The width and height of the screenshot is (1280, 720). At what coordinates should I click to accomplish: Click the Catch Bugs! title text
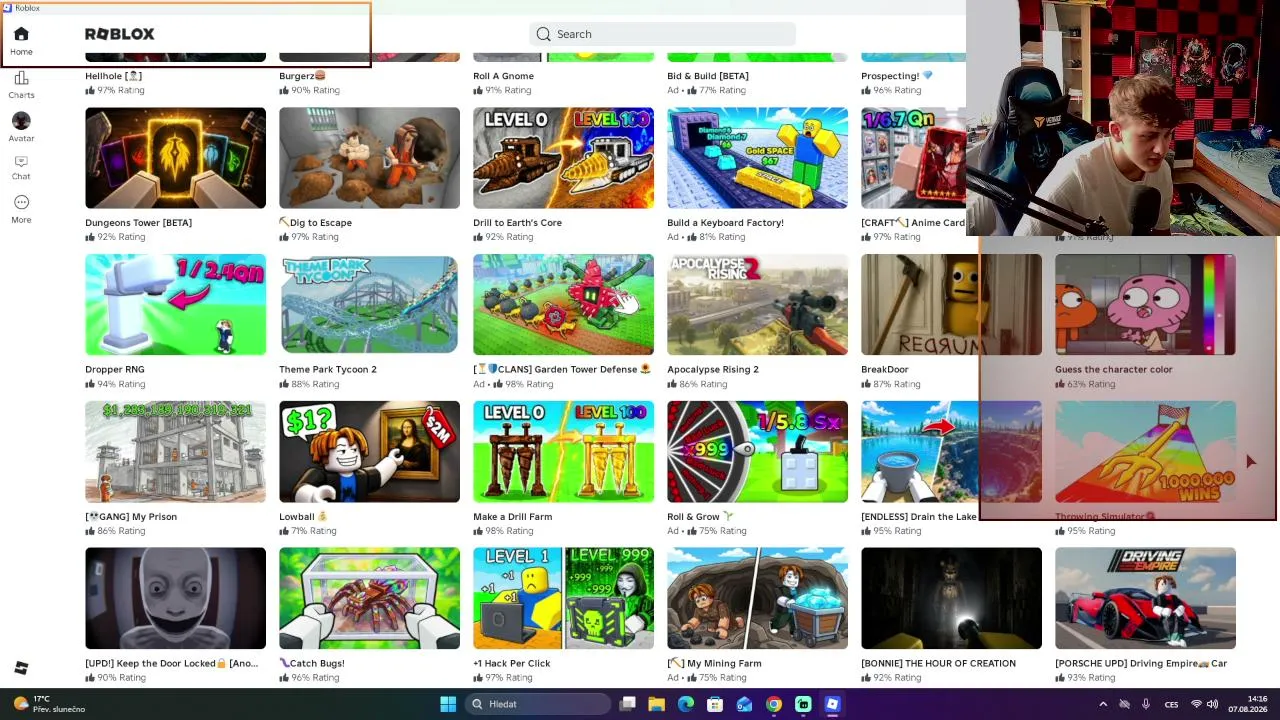[x=312, y=664]
